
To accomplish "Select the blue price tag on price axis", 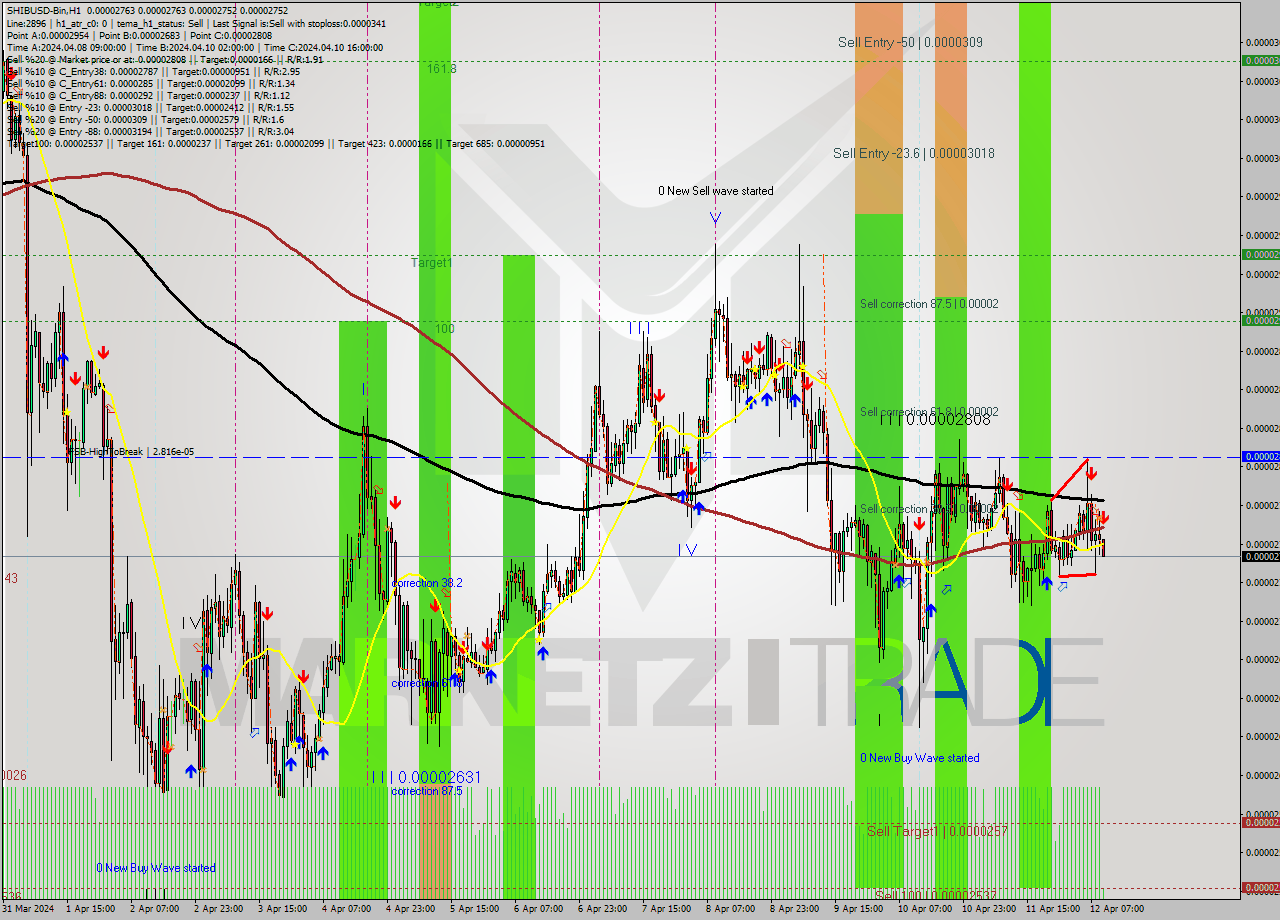I will 1260,456.
